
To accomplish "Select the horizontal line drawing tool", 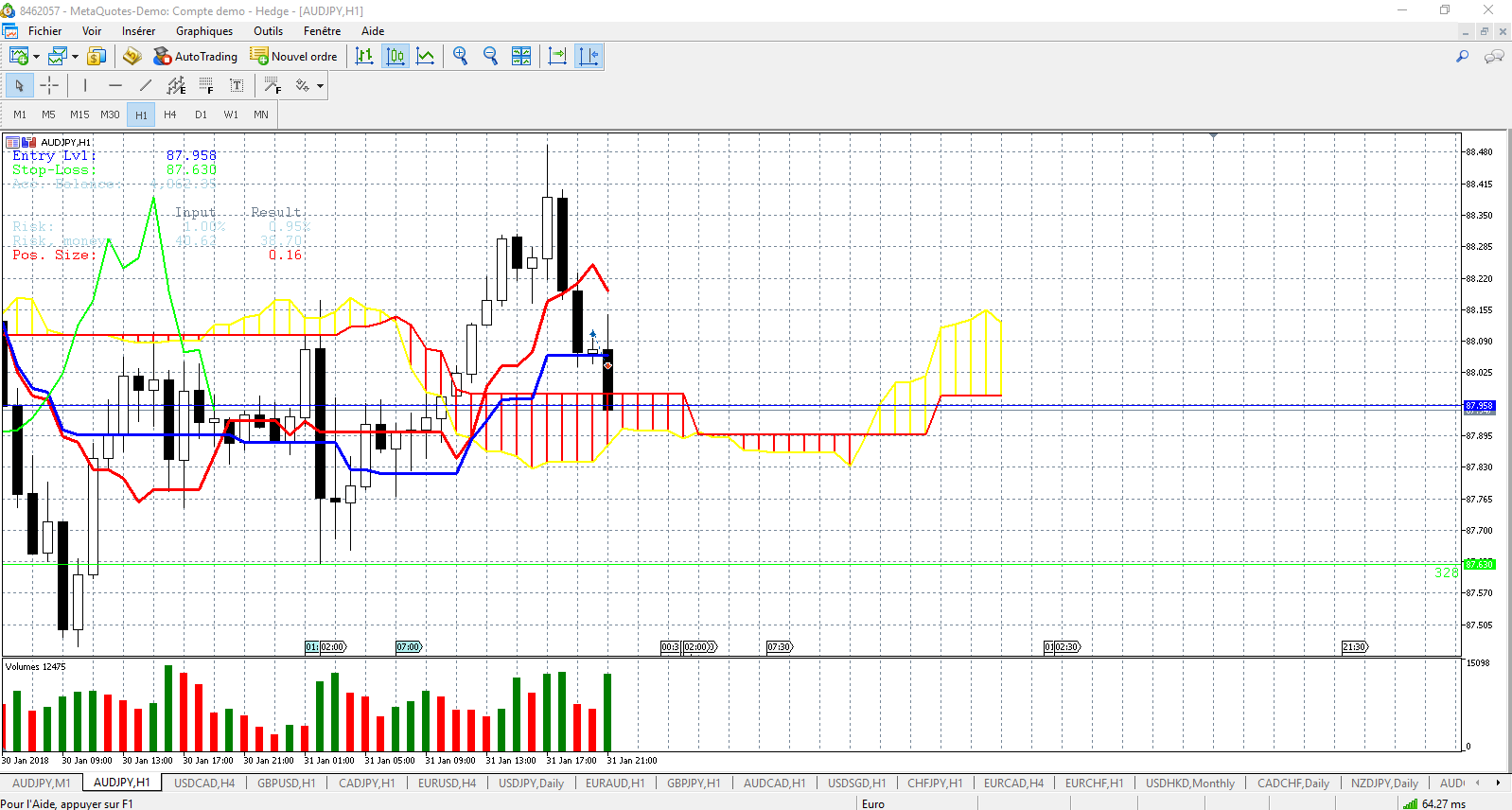I will pos(115,86).
